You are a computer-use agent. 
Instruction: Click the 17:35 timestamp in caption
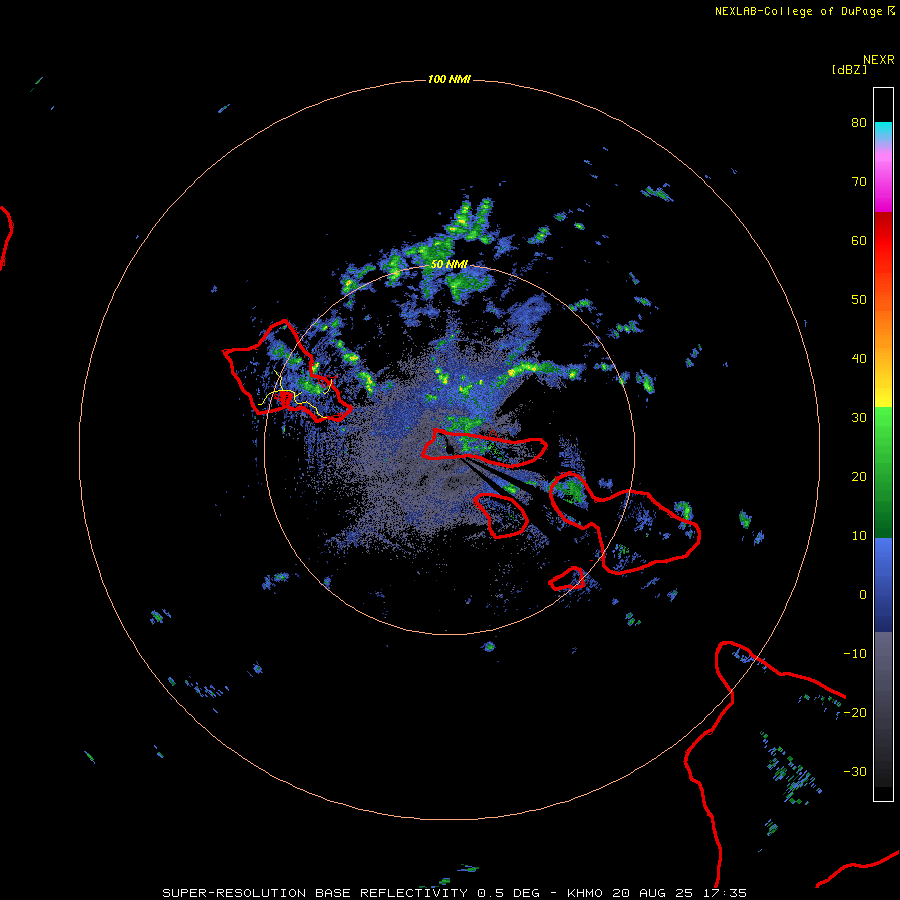point(724,893)
